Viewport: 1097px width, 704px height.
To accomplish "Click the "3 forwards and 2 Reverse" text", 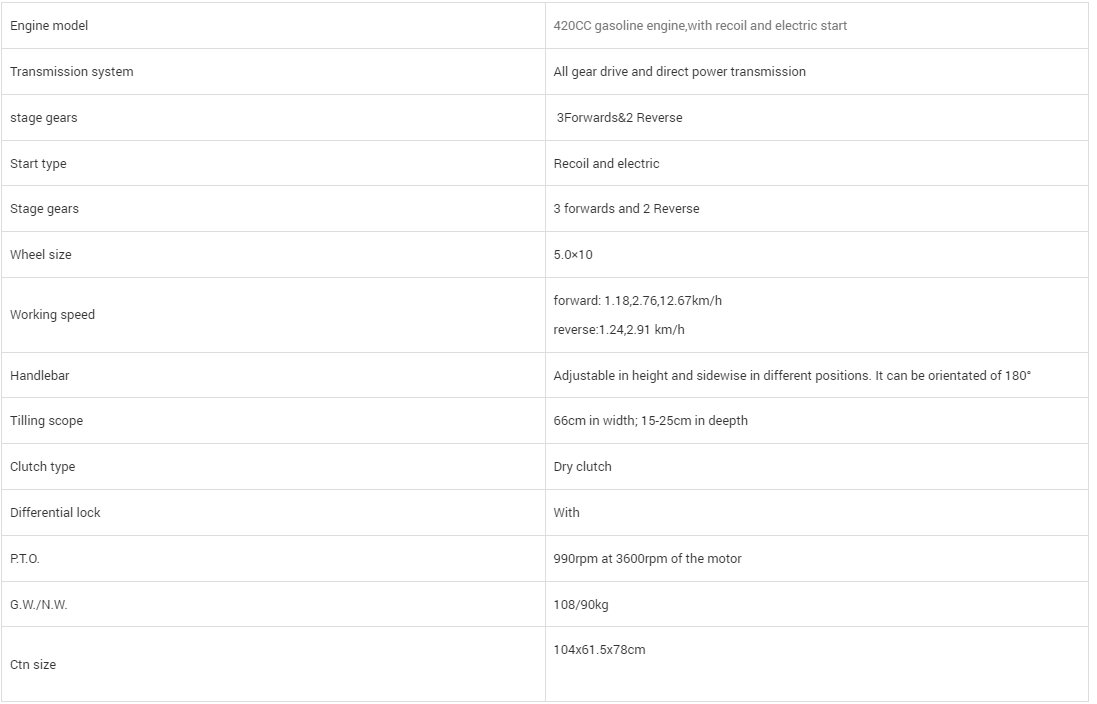I will [626, 209].
